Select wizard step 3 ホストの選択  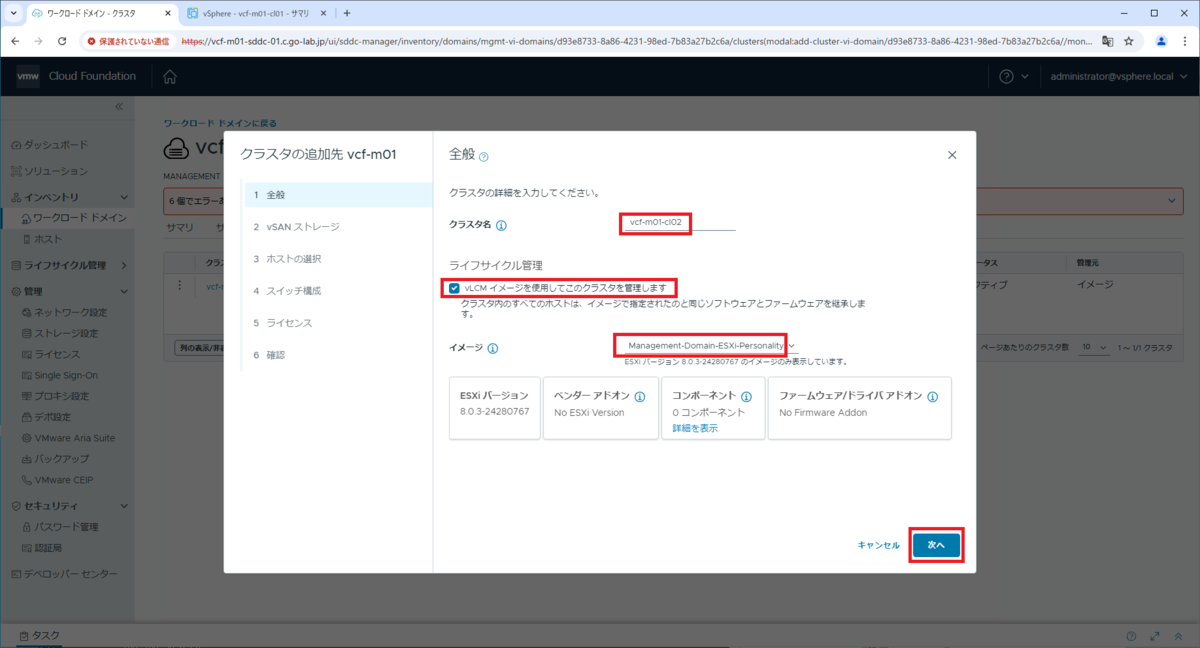click(x=336, y=259)
